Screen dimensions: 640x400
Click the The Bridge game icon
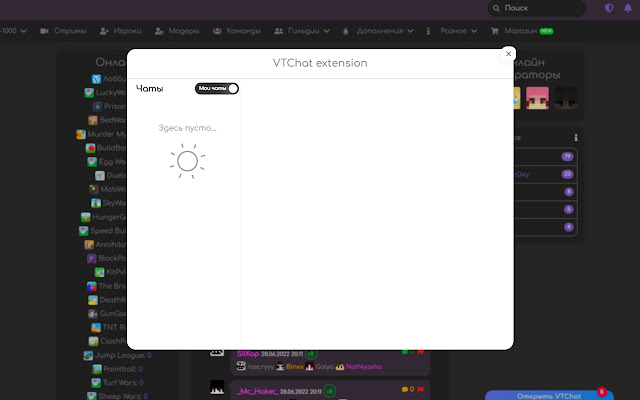click(92, 286)
